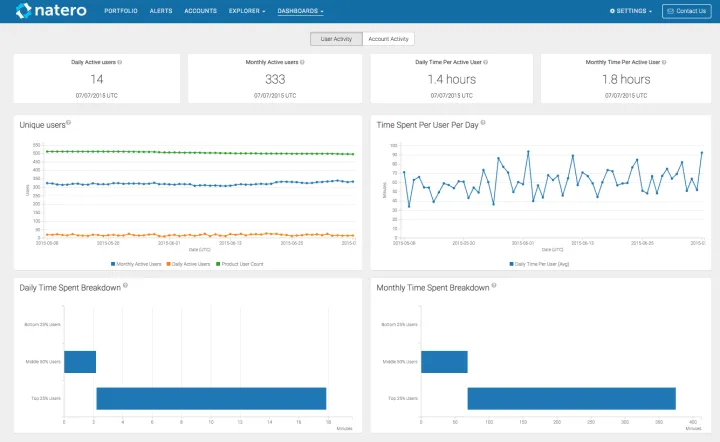Viewport: 720px width, 442px height.
Task: Click the help icon next to Unique users
Action: pos(69,123)
